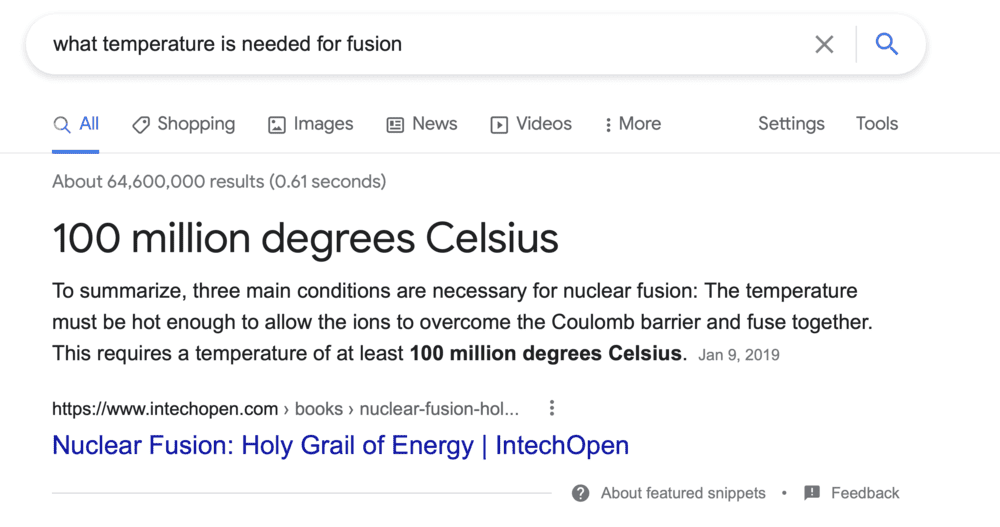1000x527 pixels.
Task: Click the Videos play icon
Action: (499, 125)
